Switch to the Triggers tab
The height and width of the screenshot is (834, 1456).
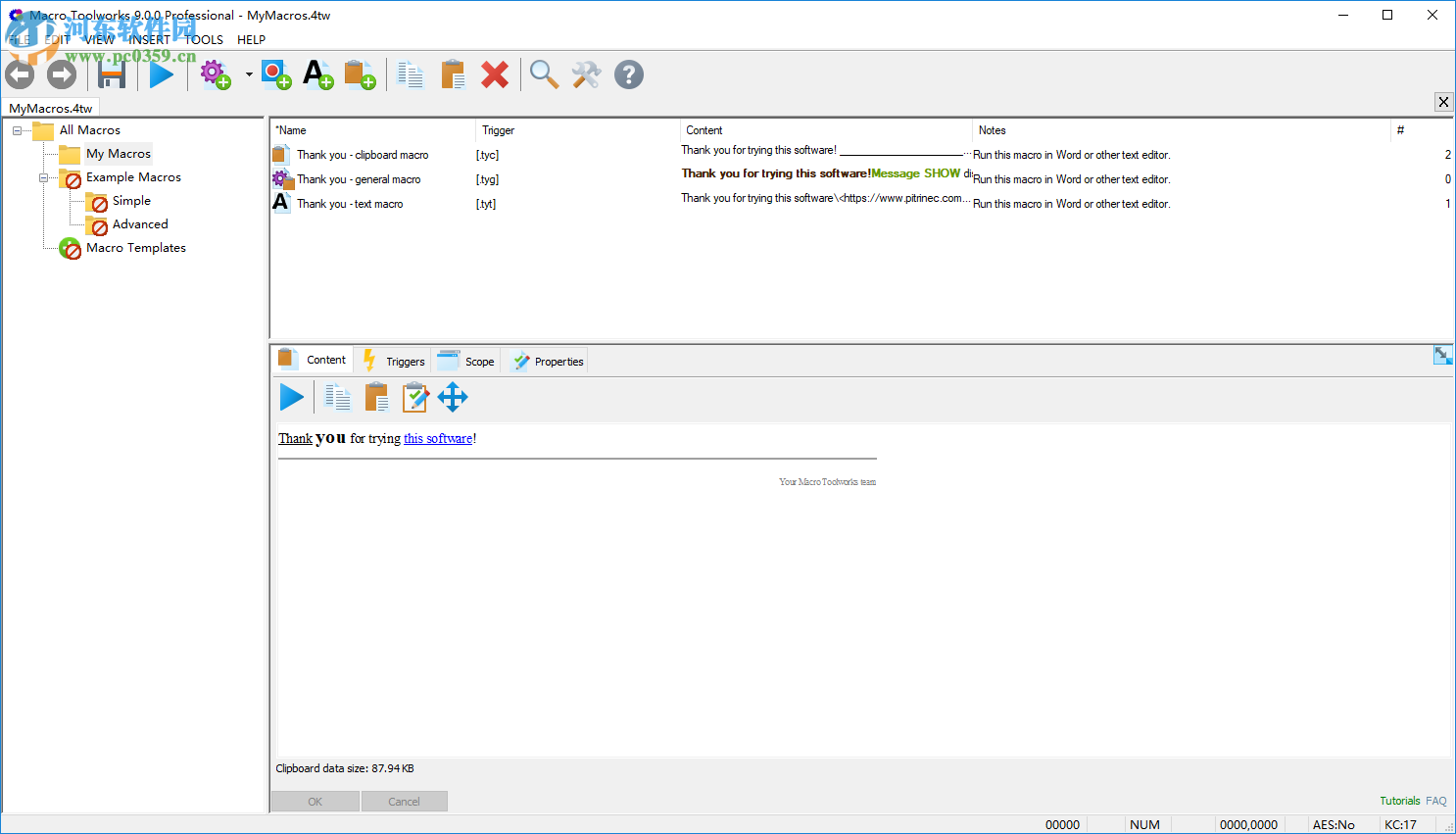pos(403,361)
